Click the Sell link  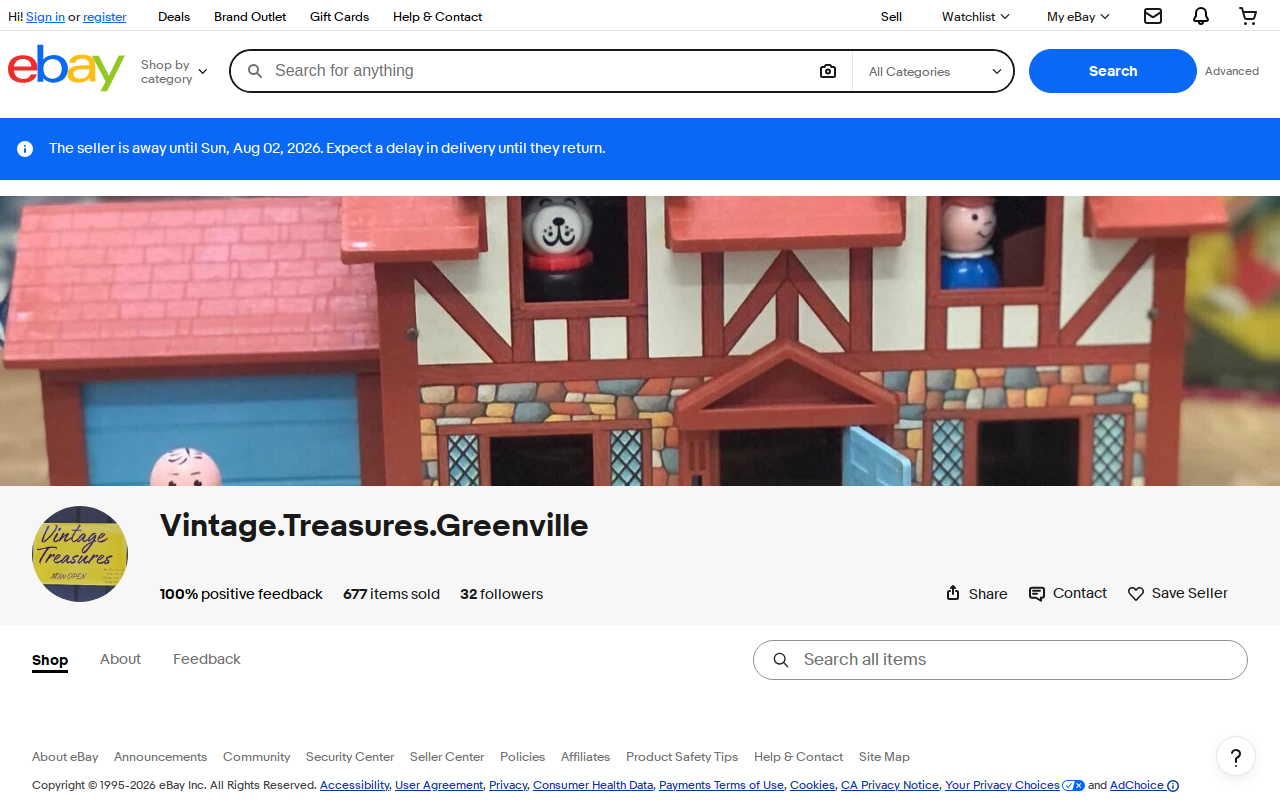coord(891,16)
